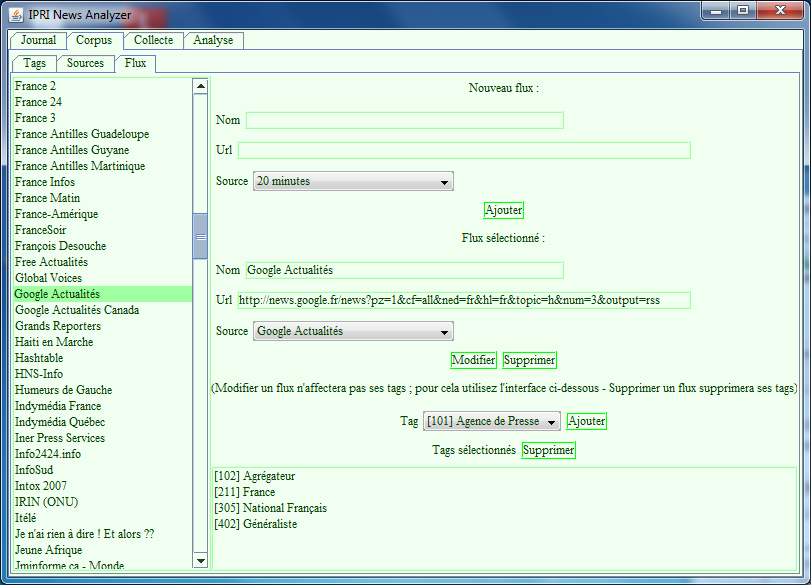811x585 pixels.
Task: Click the new flux Nom field
Action: click(404, 120)
